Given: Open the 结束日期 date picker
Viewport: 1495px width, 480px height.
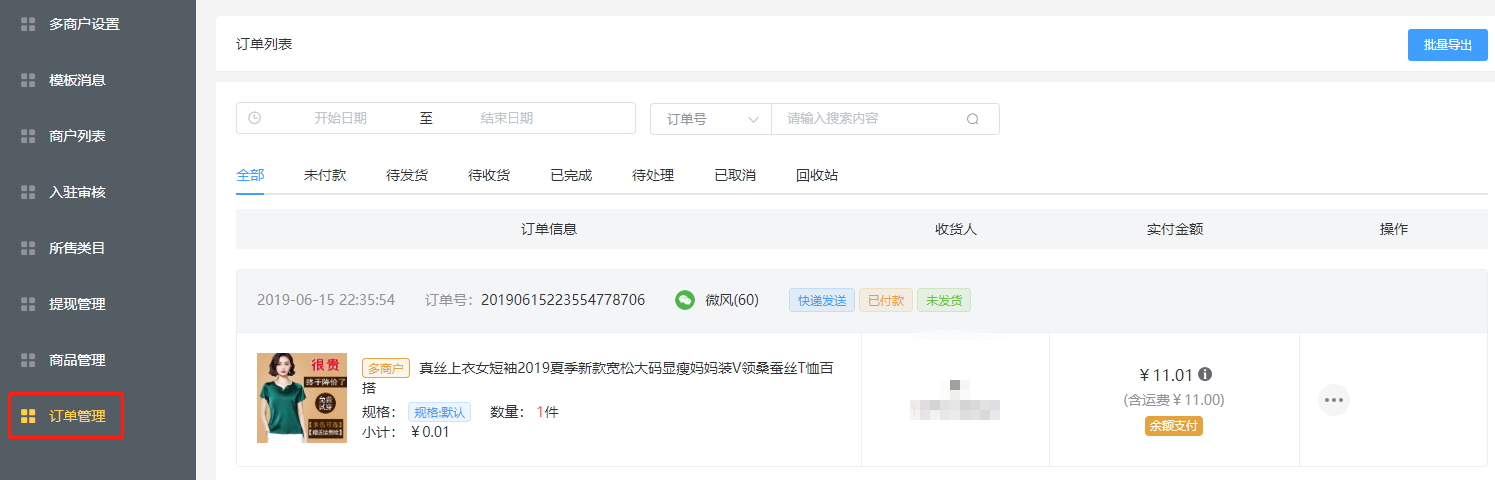Looking at the screenshot, I should click(x=506, y=118).
